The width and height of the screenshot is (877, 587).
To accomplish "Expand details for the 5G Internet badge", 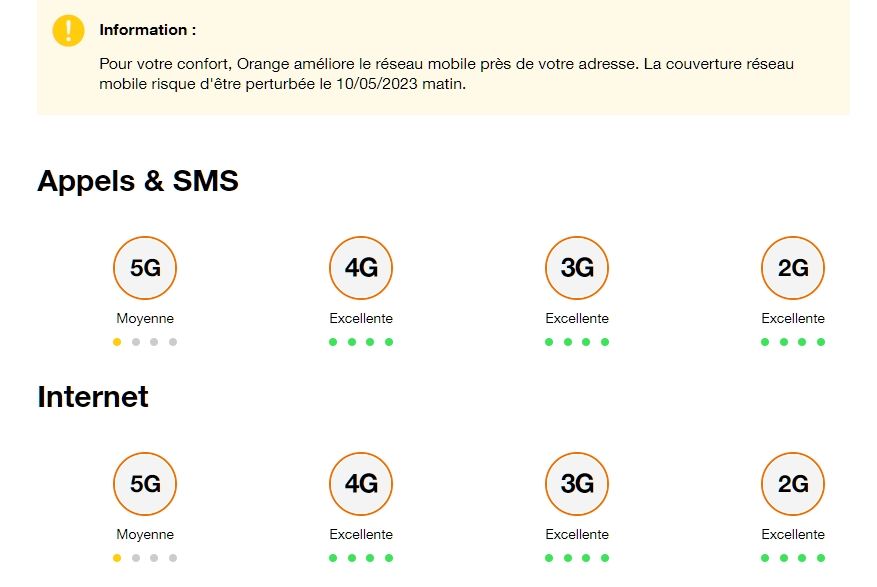I will pyautogui.click(x=144, y=484).
